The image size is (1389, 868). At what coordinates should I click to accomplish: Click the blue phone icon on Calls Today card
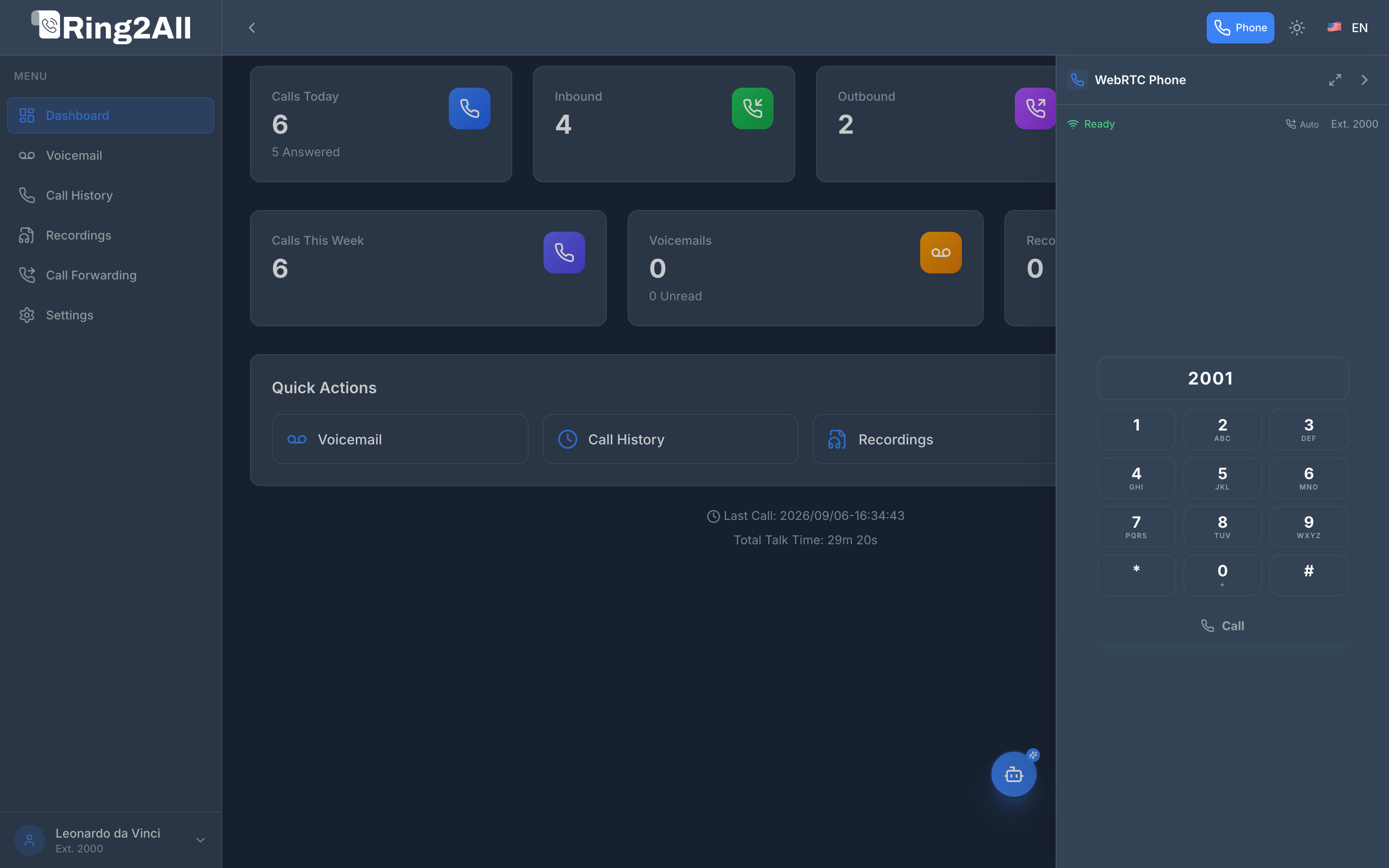coord(470,108)
